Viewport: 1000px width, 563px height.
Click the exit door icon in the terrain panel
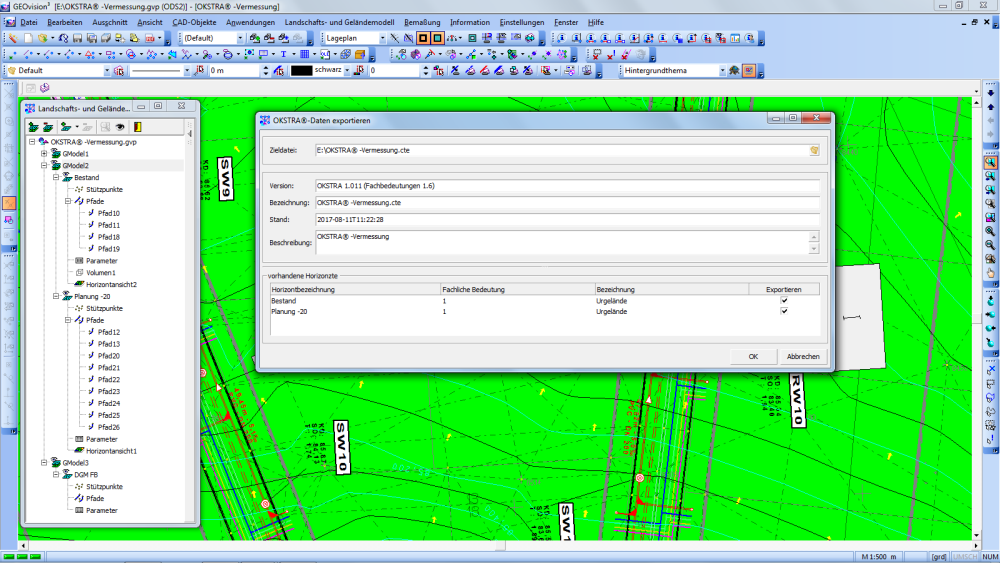(137, 127)
